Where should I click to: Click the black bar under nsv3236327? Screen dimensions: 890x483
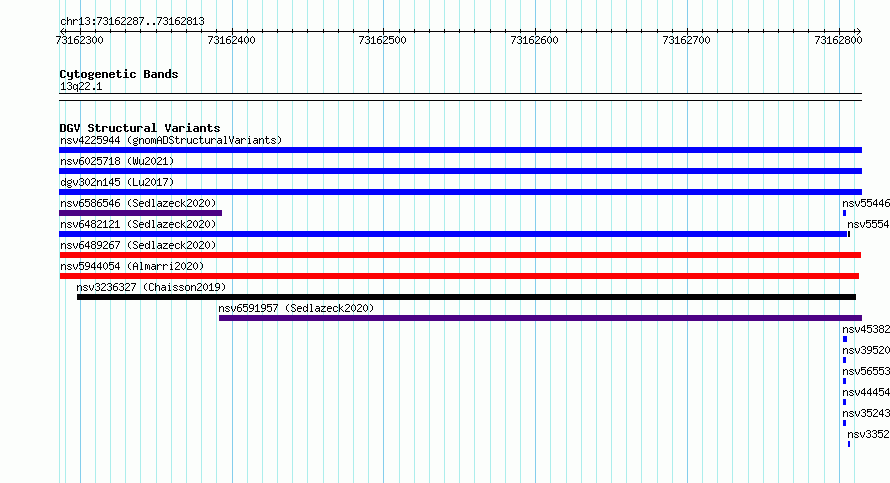coord(467,297)
